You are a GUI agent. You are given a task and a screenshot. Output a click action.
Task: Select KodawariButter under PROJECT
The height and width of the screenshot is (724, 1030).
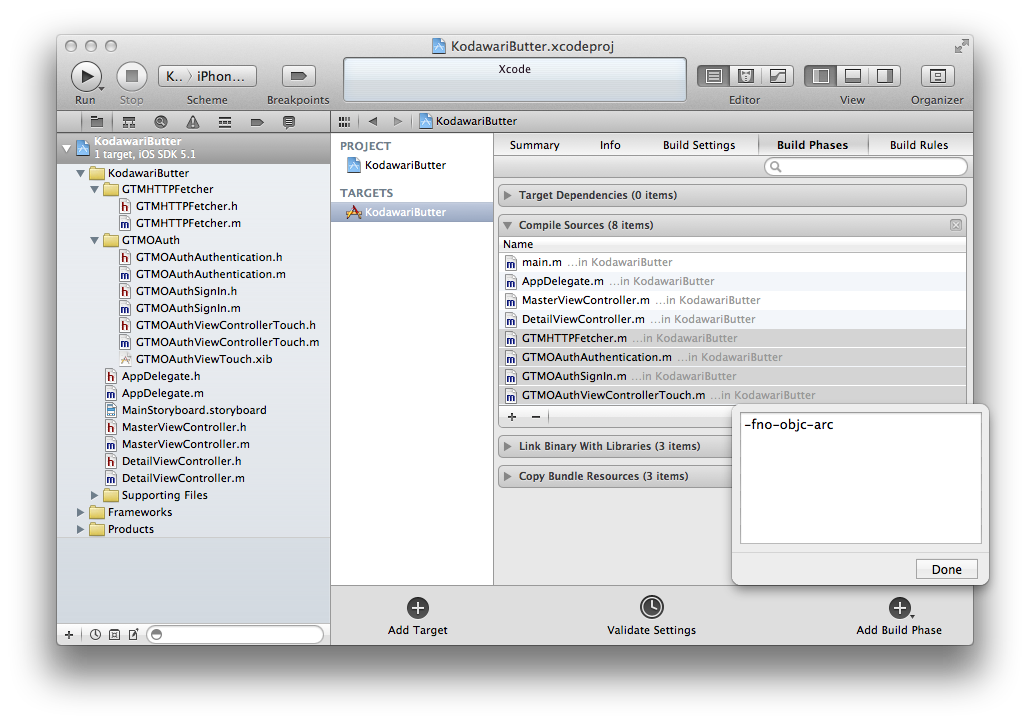pyautogui.click(x=405, y=166)
